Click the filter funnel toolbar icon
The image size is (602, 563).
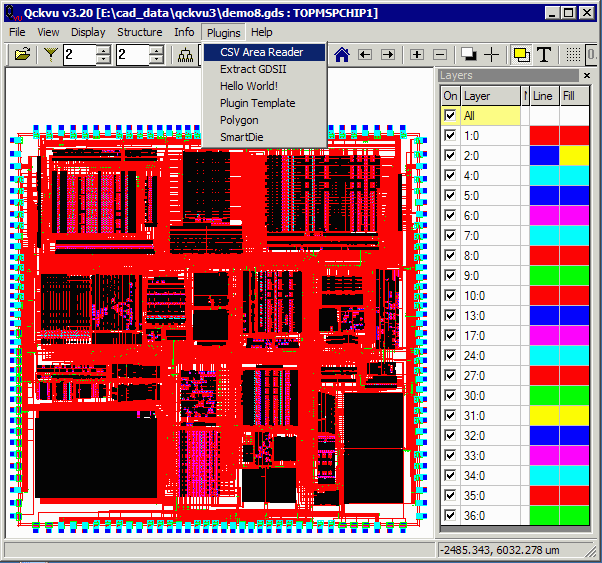pos(50,55)
